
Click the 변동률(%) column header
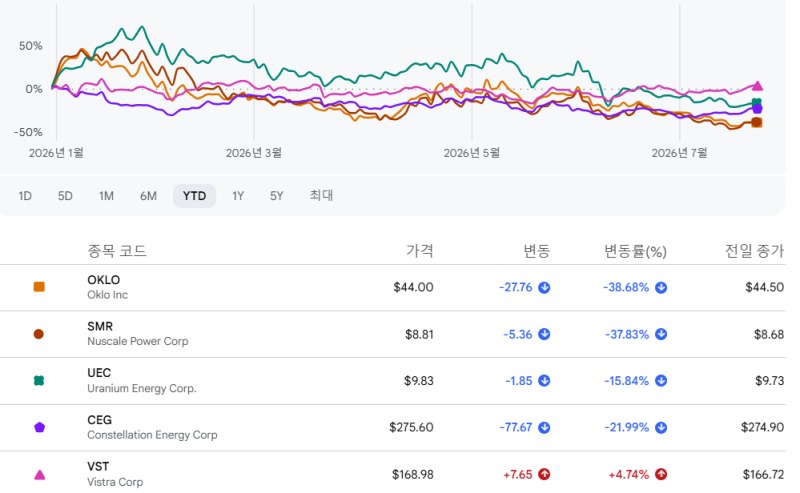[x=635, y=251]
